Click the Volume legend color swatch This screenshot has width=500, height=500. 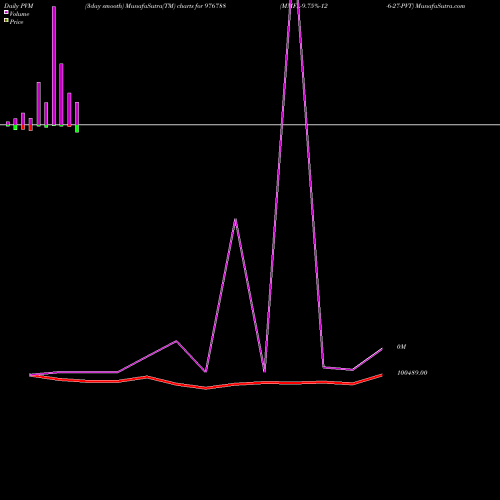(6, 12)
